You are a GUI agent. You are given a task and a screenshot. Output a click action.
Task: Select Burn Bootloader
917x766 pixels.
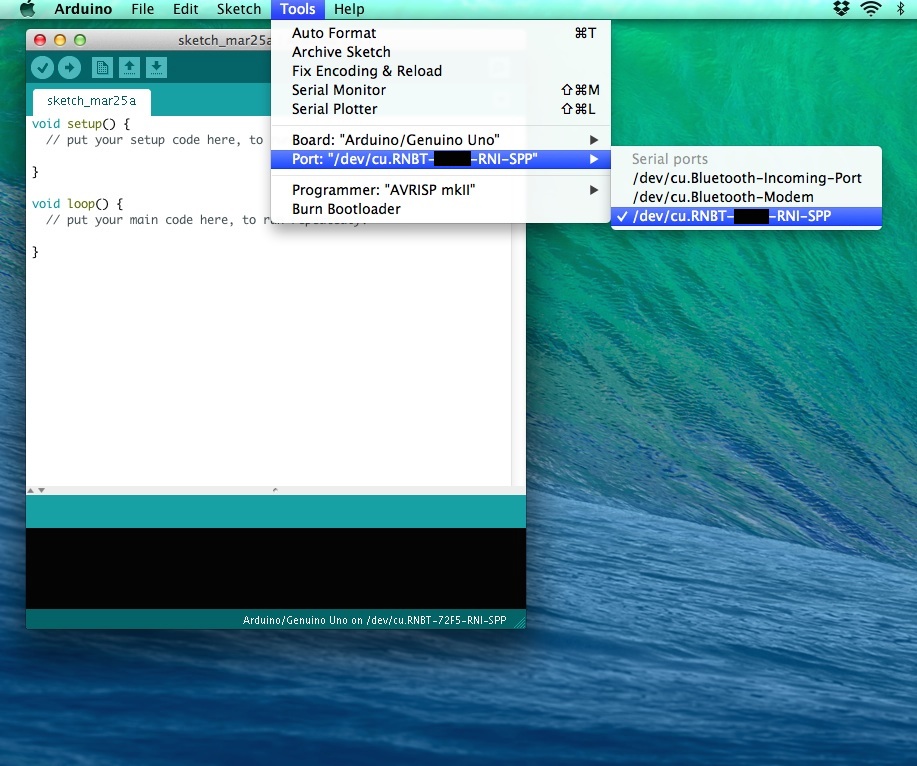pyautogui.click(x=441, y=209)
